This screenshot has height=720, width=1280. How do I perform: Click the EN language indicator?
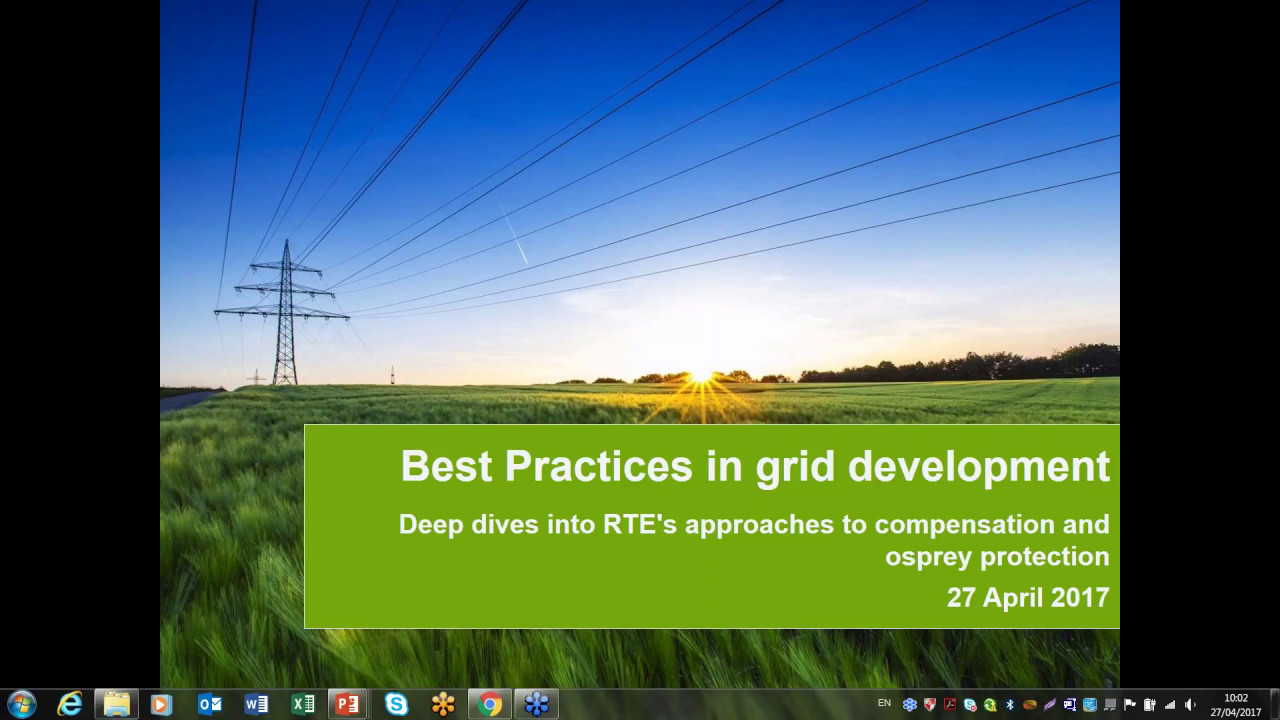[x=884, y=703]
